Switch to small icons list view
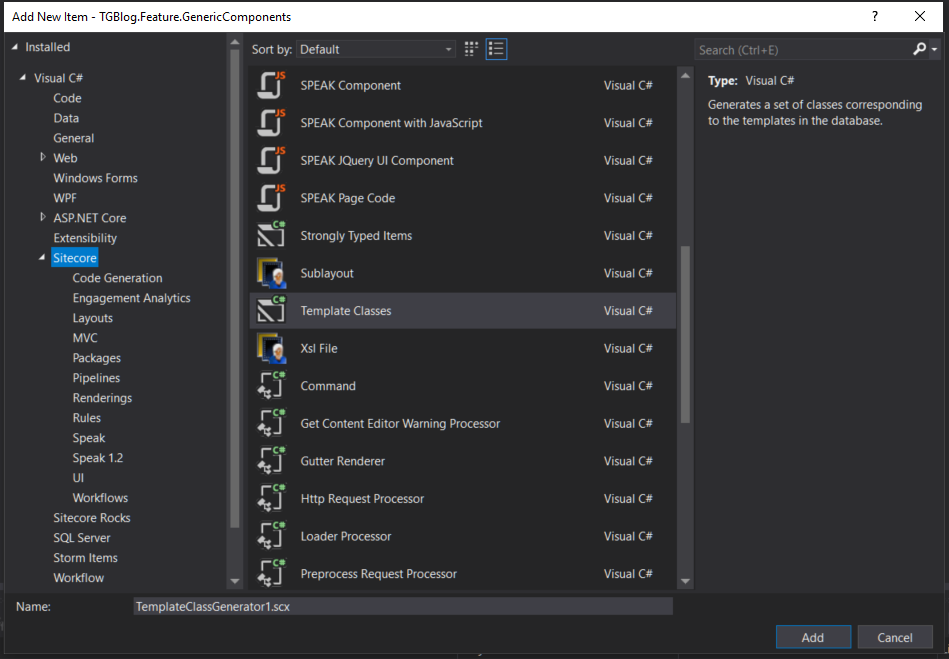Screen dimensions: 949x659 coord(496,49)
